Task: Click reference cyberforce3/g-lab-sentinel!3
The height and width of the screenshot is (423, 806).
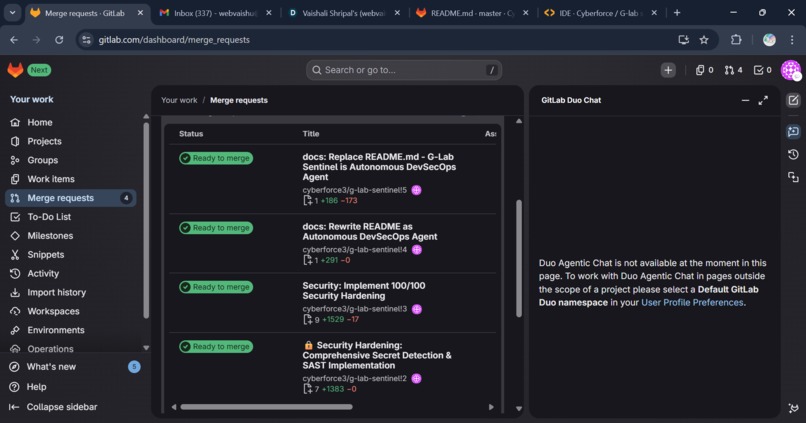Action: 355,309
